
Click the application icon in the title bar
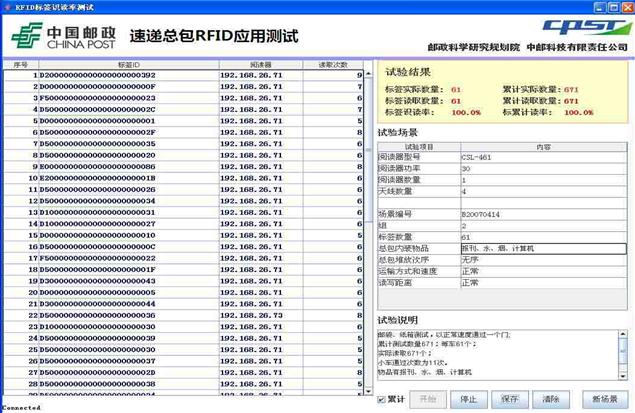coord(7,7)
